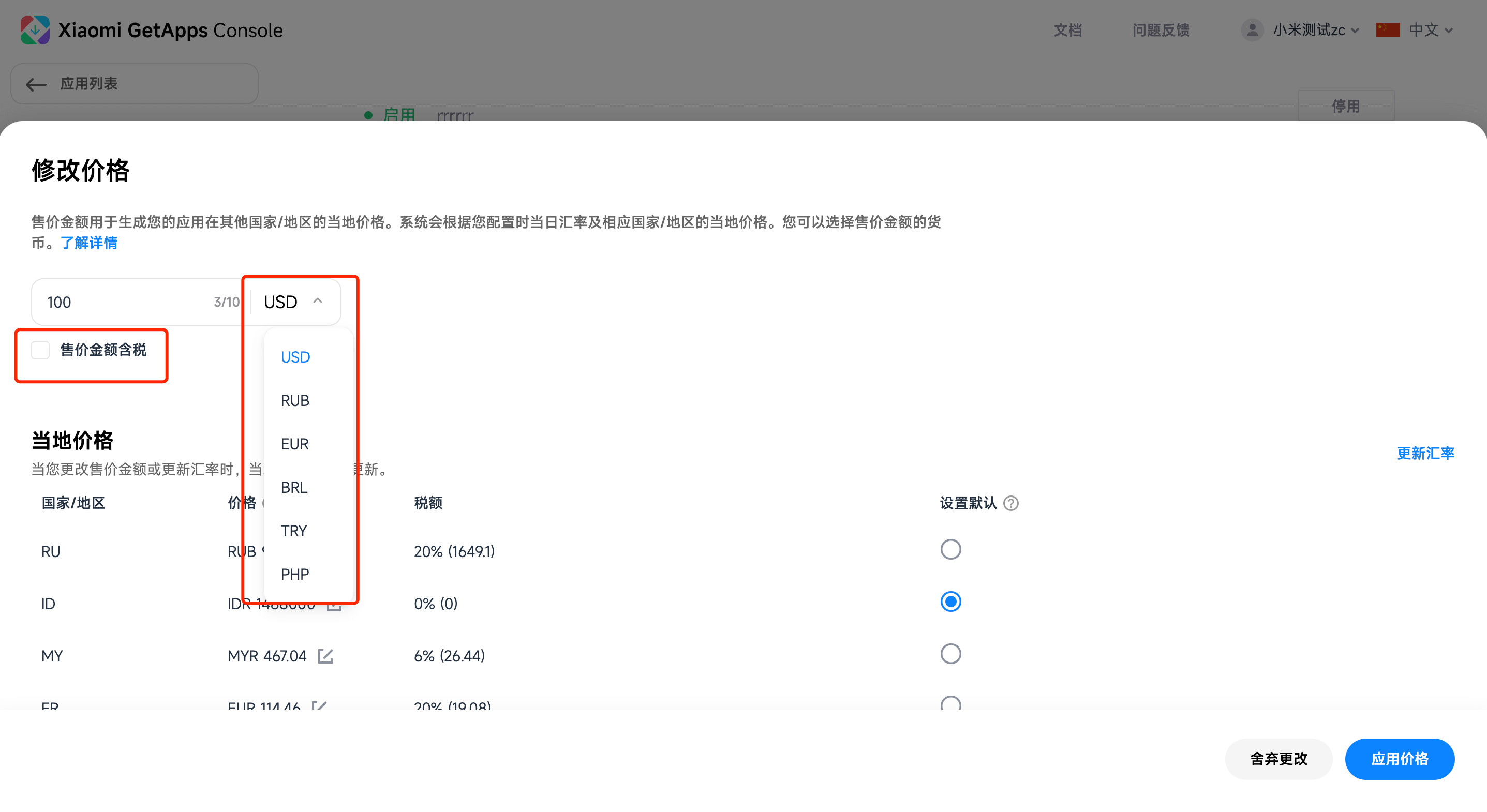This screenshot has height=812, width=1487.
Task: Click the China flag icon
Action: coord(1388,29)
